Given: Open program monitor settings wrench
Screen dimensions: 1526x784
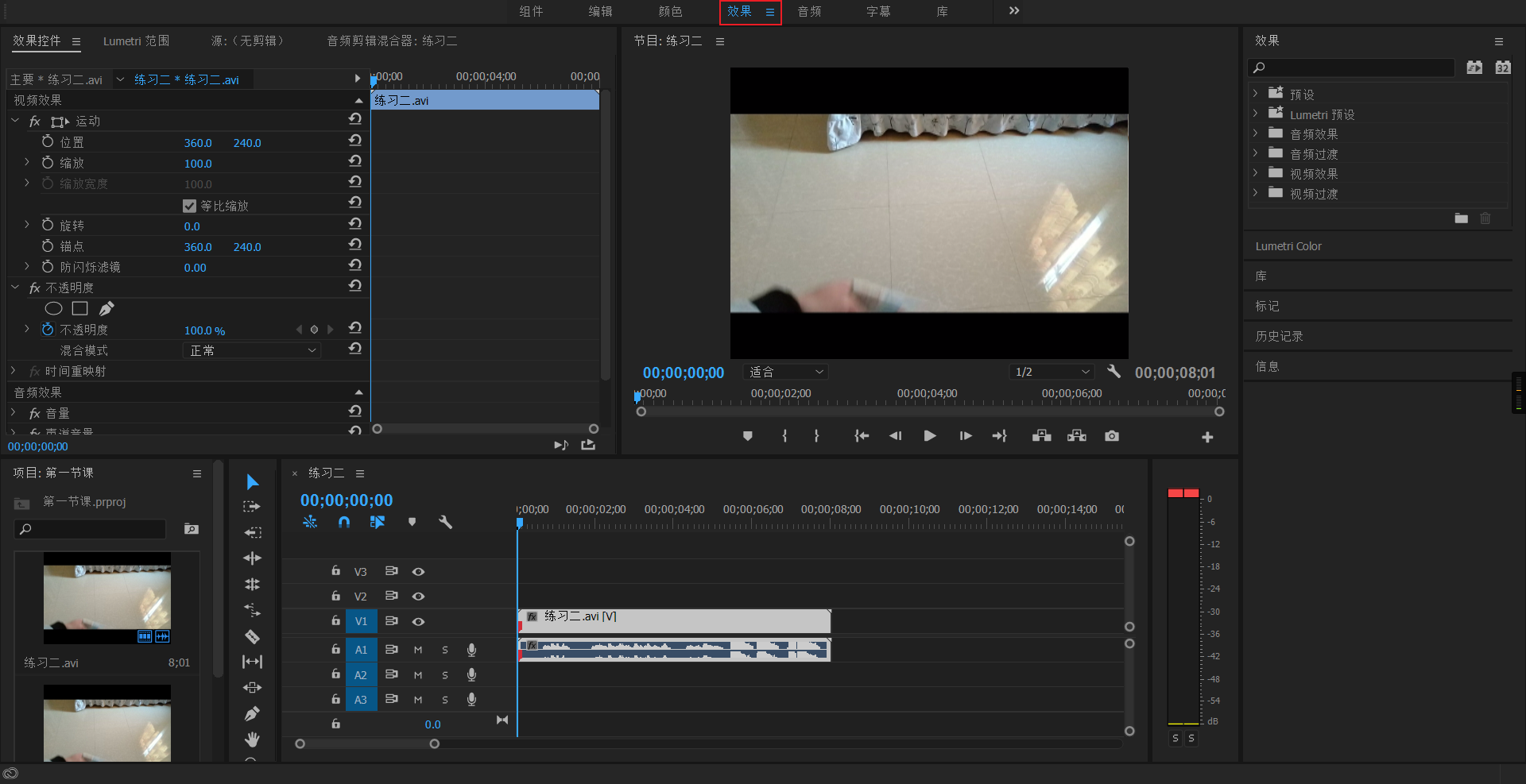Looking at the screenshot, I should pos(1114,372).
